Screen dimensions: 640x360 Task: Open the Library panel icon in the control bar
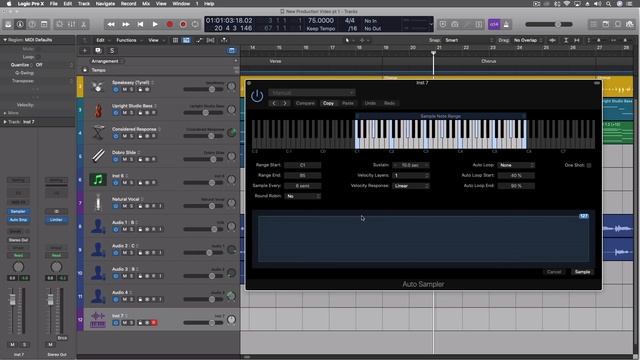click(x=8, y=24)
